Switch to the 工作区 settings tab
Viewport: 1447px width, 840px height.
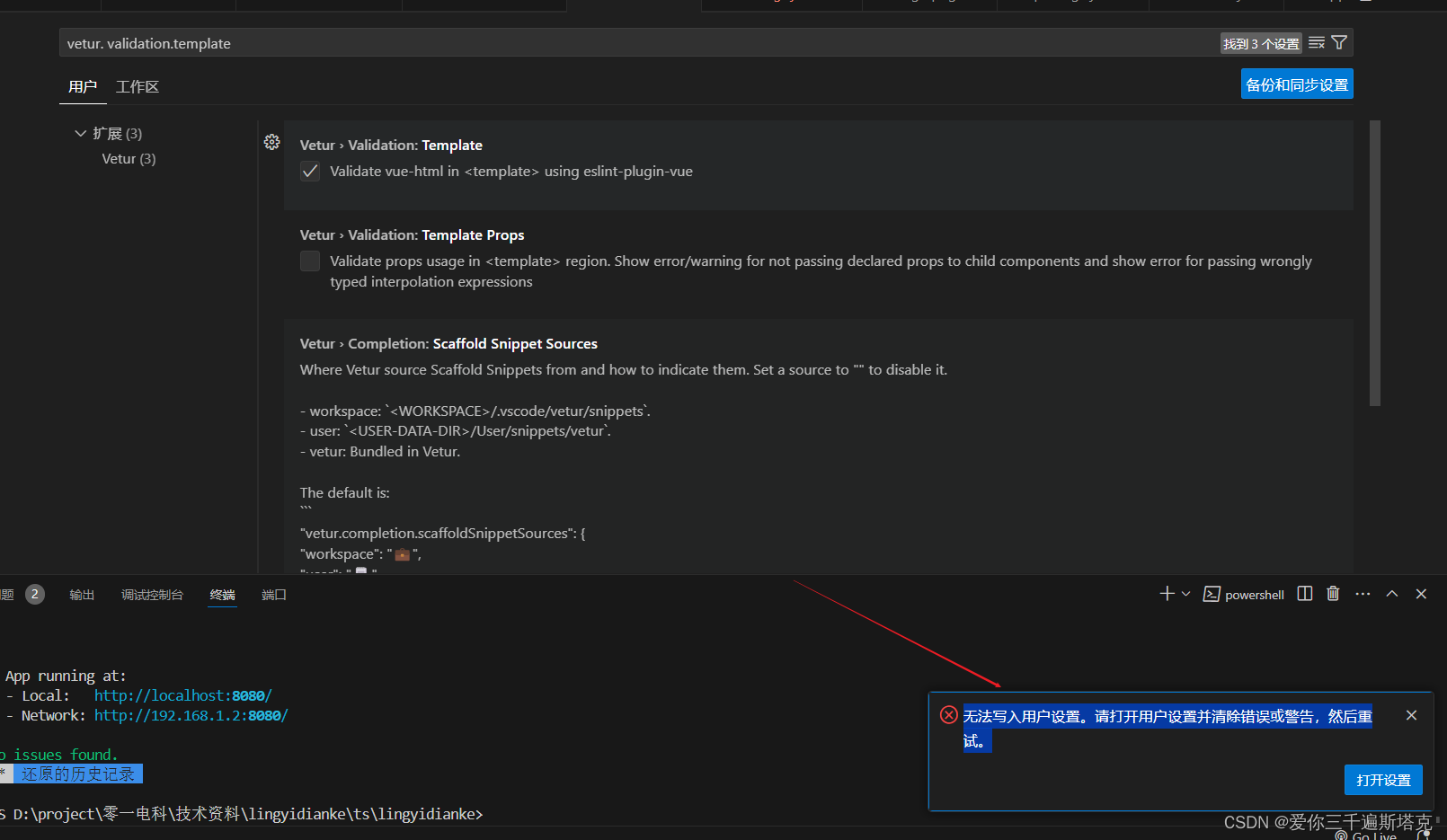pos(138,87)
